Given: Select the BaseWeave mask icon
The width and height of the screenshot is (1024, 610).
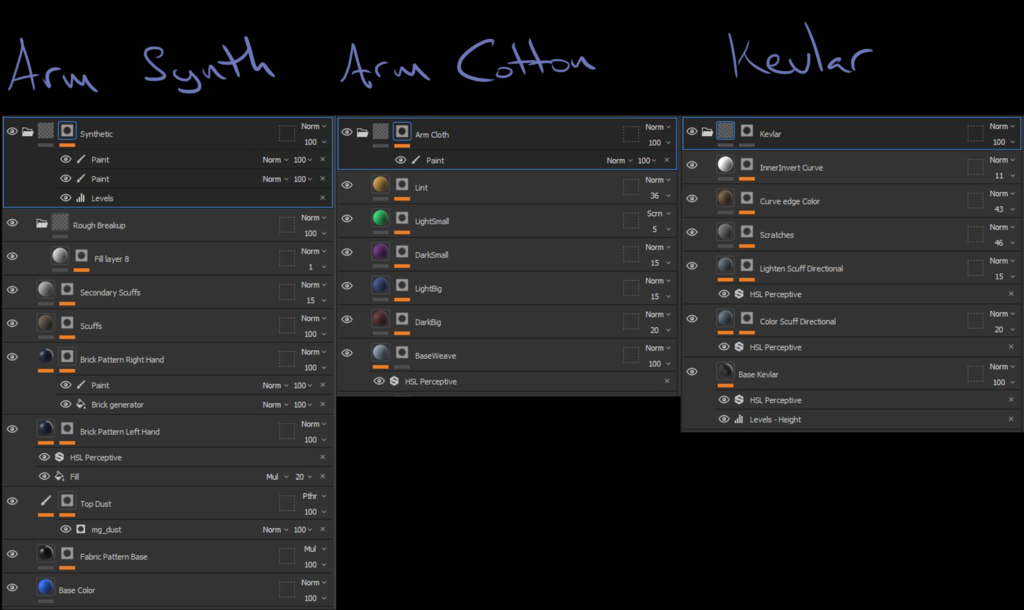Looking at the screenshot, I should pos(402,353).
